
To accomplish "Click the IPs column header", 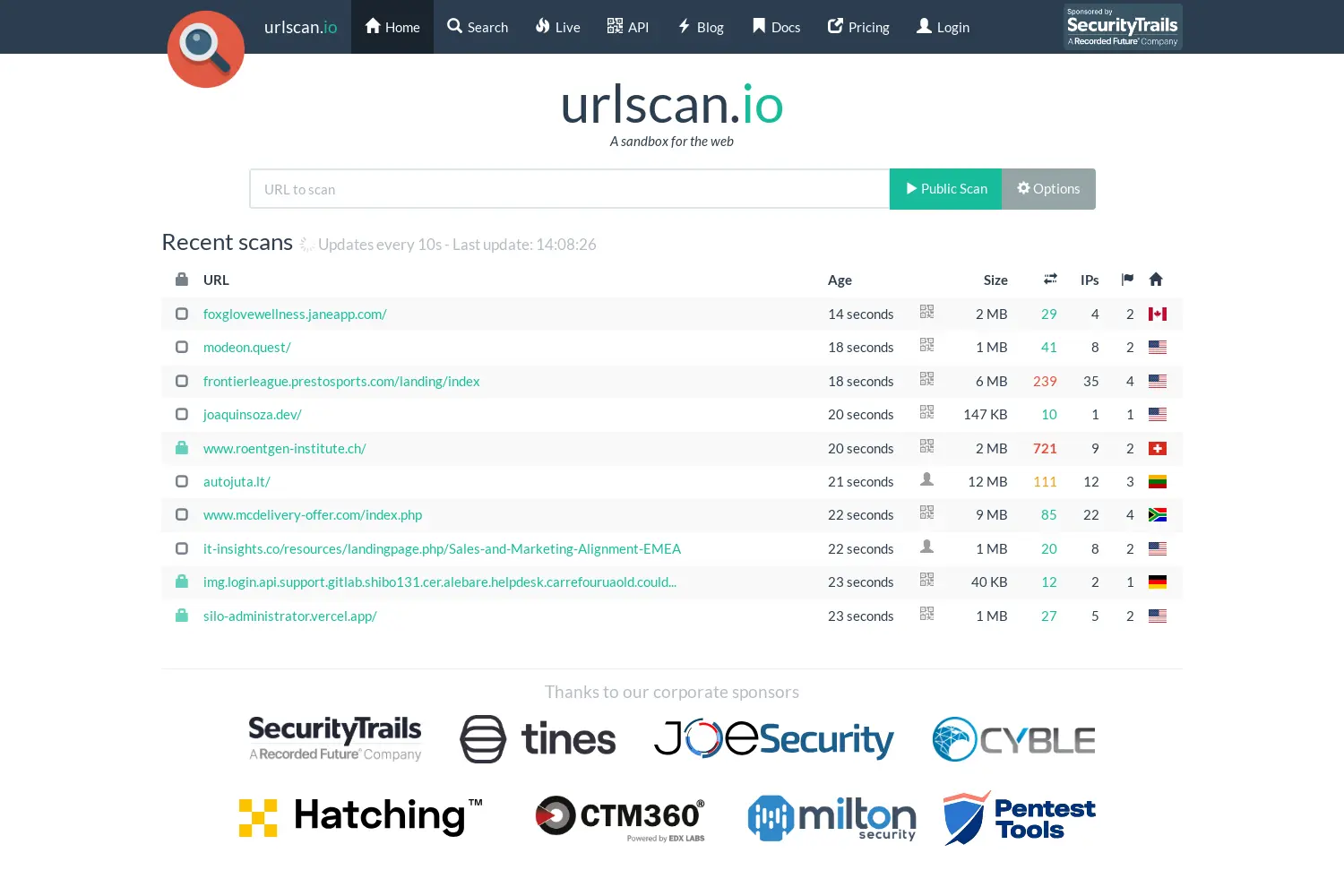I will click(x=1090, y=280).
